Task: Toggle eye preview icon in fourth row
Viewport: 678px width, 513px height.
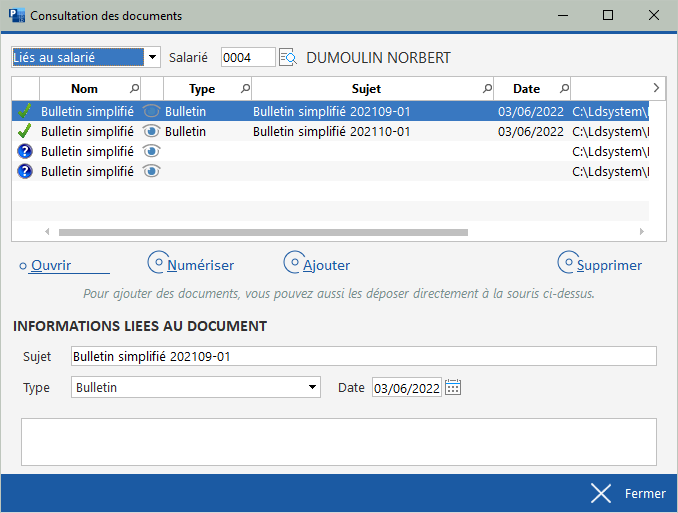Action: pyautogui.click(x=151, y=171)
